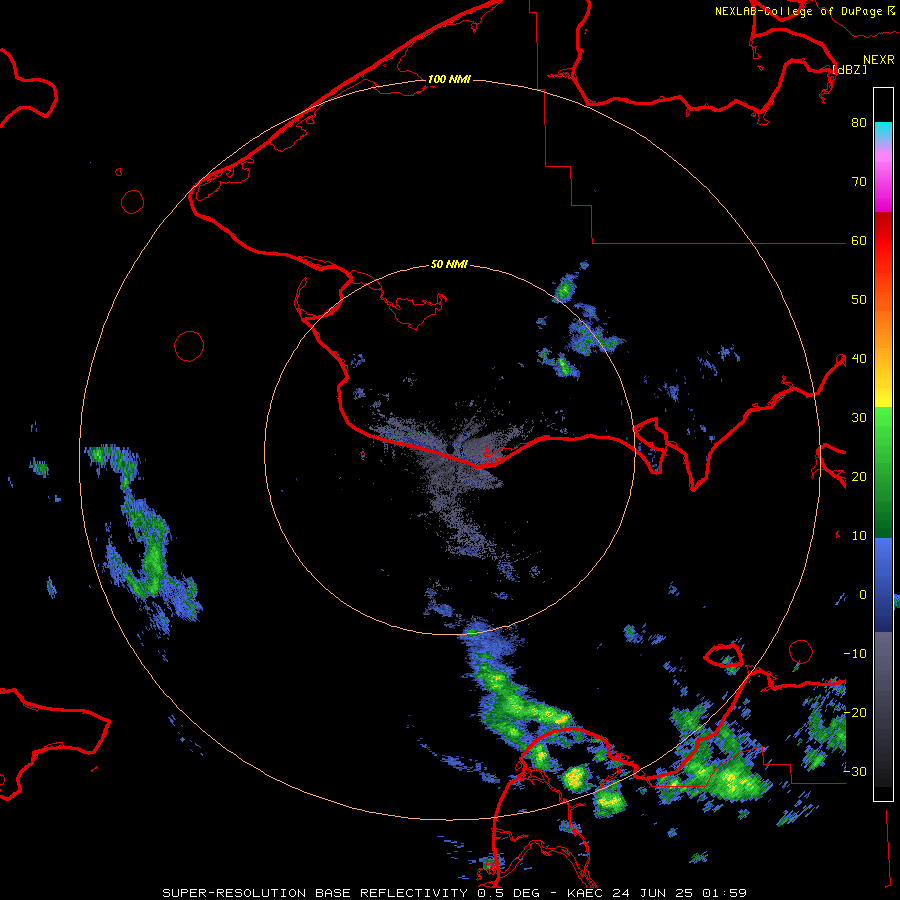Image resolution: width=900 pixels, height=900 pixels.
Task: Click the positive 10 value on the dBZ scale
Action: (859, 536)
